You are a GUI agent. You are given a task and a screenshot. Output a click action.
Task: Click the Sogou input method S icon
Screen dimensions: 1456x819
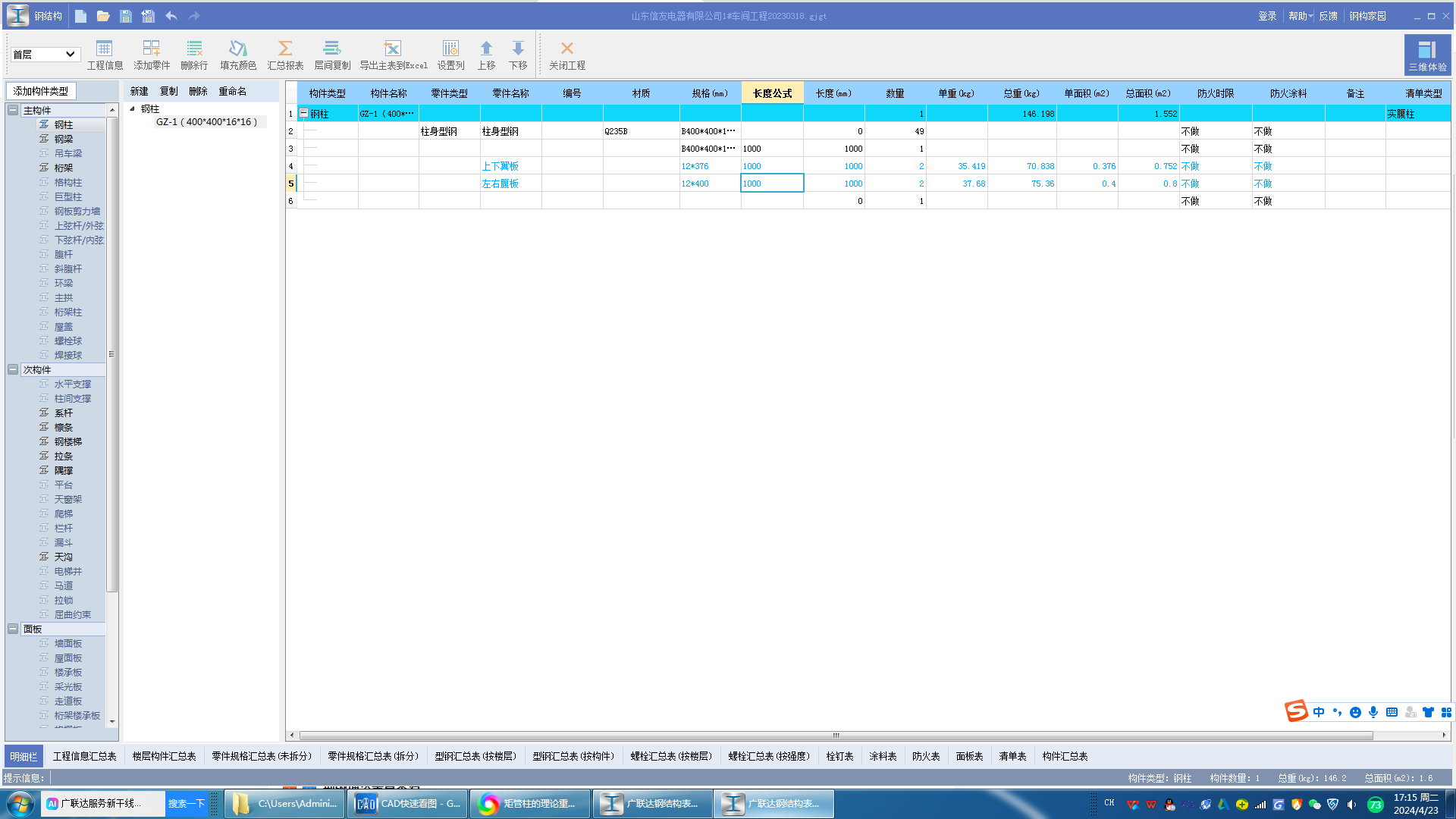[x=1296, y=711]
